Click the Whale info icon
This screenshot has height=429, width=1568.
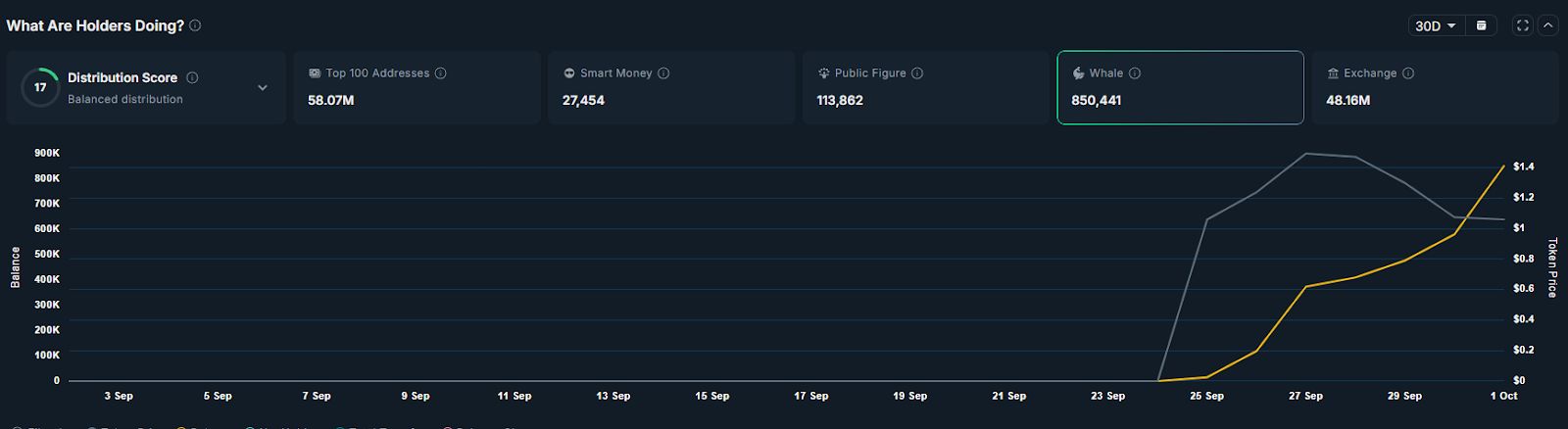pos(1135,73)
